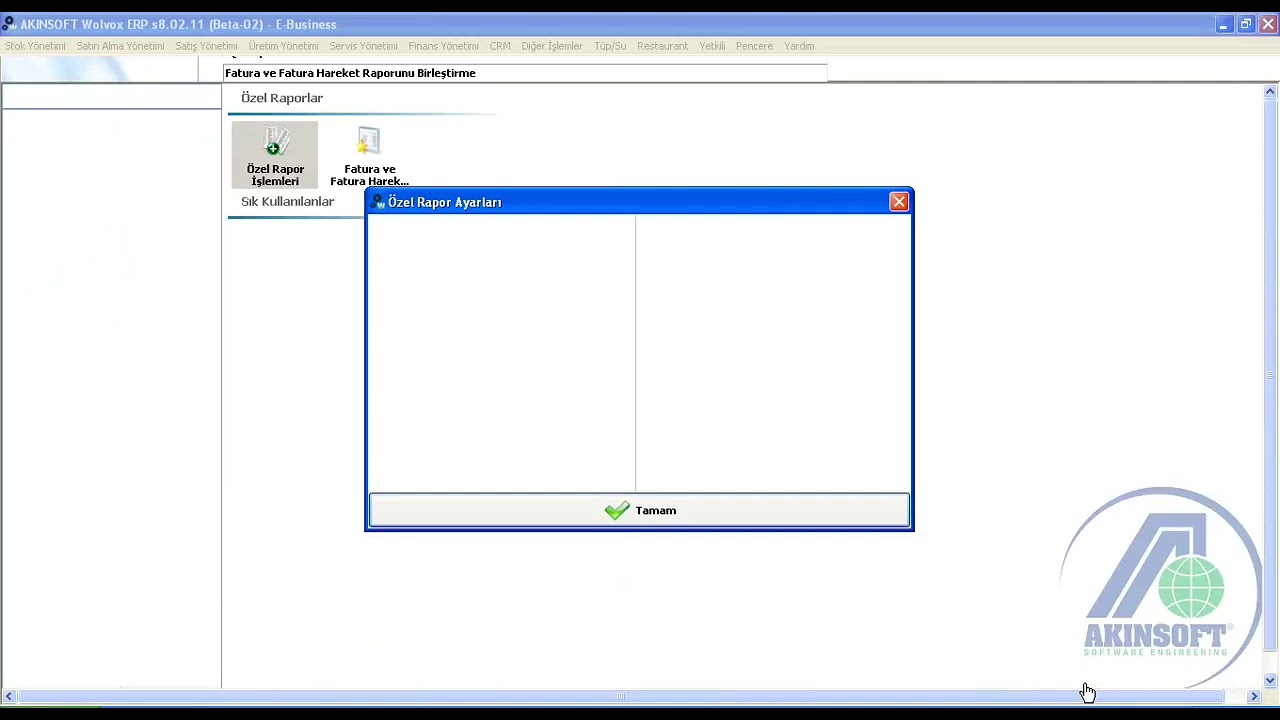Open the Servis Yönetimi menu

pos(363,46)
